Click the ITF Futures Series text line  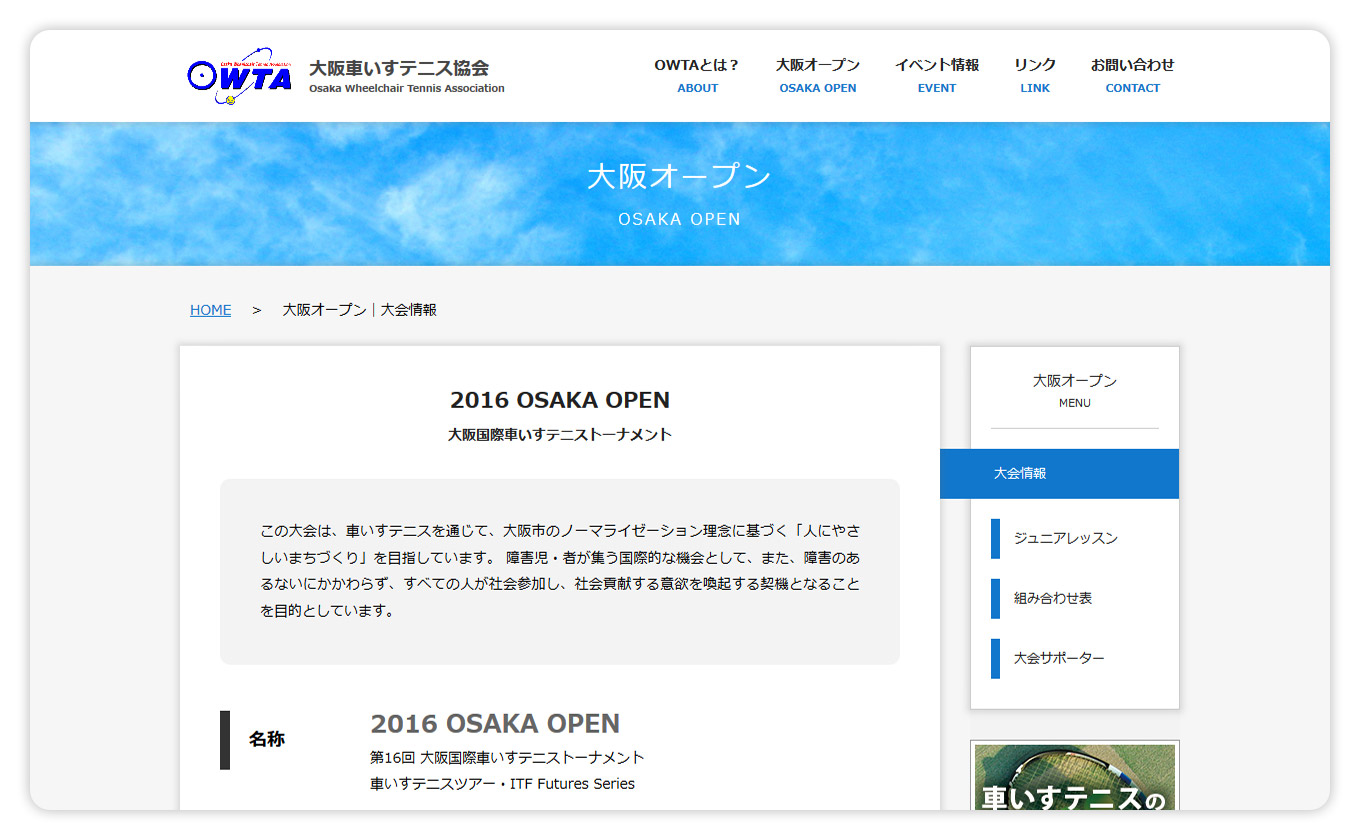(x=502, y=784)
